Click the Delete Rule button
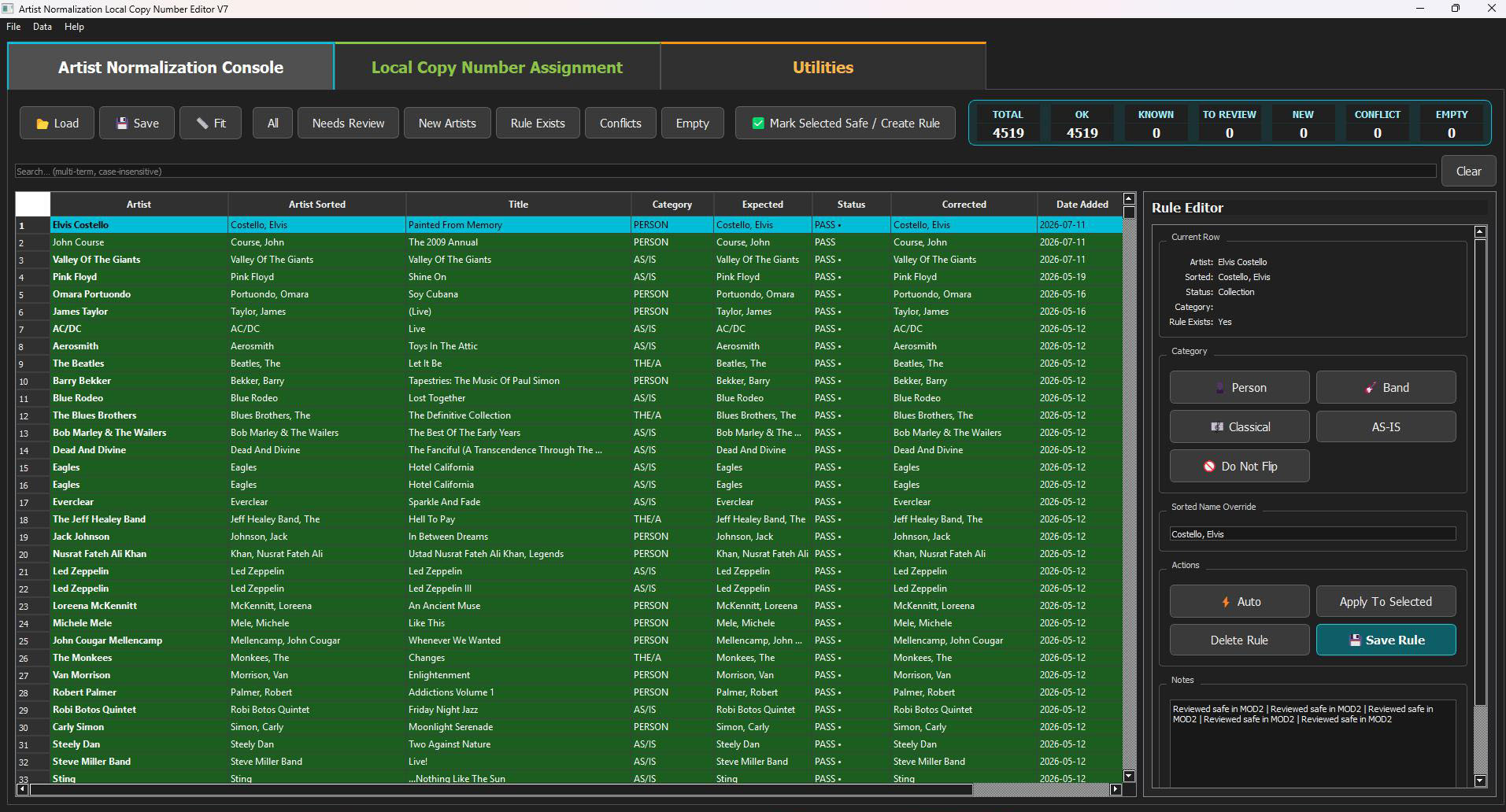Image resolution: width=1506 pixels, height=812 pixels. (1239, 640)
